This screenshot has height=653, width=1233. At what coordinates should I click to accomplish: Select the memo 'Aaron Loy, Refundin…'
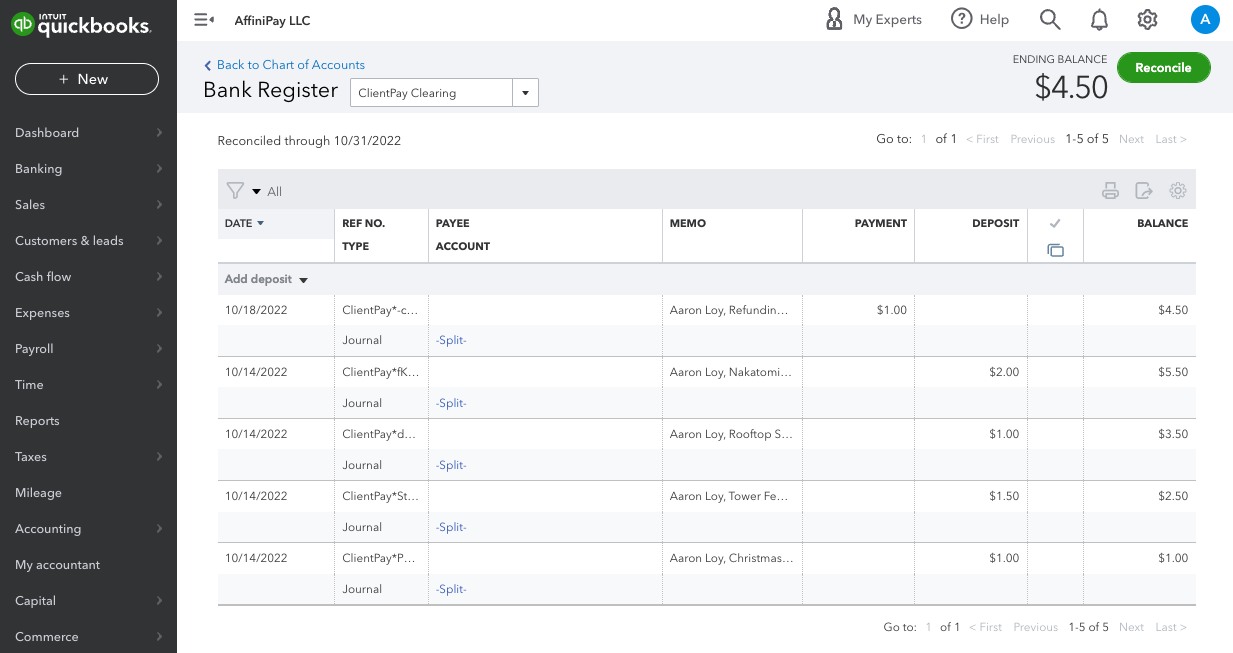pos(729,310)
